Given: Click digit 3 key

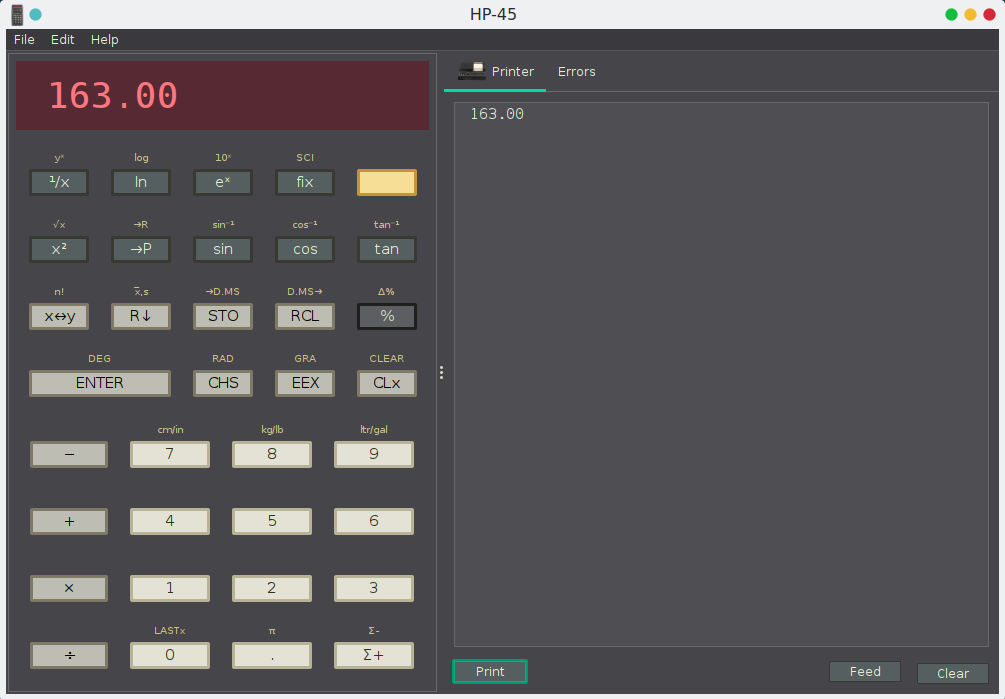Looking at the screenshot, I should [374, 588].
